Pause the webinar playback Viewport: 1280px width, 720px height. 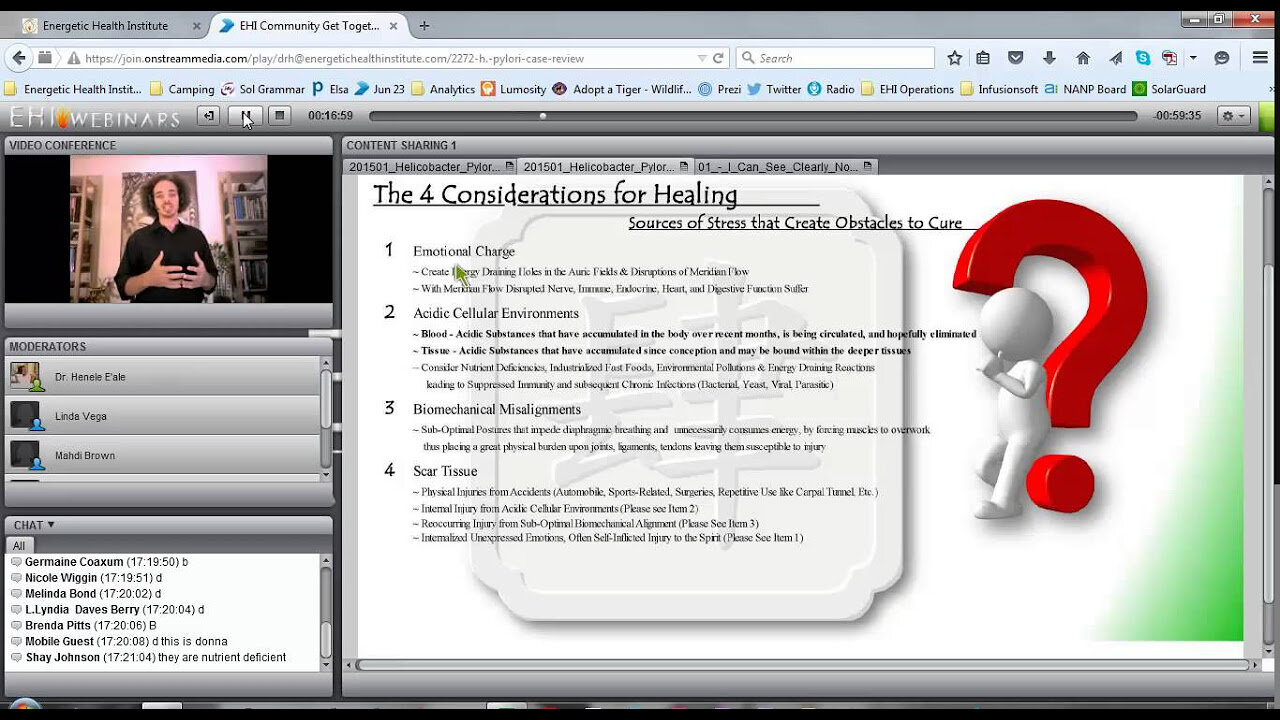click(245, 116)
